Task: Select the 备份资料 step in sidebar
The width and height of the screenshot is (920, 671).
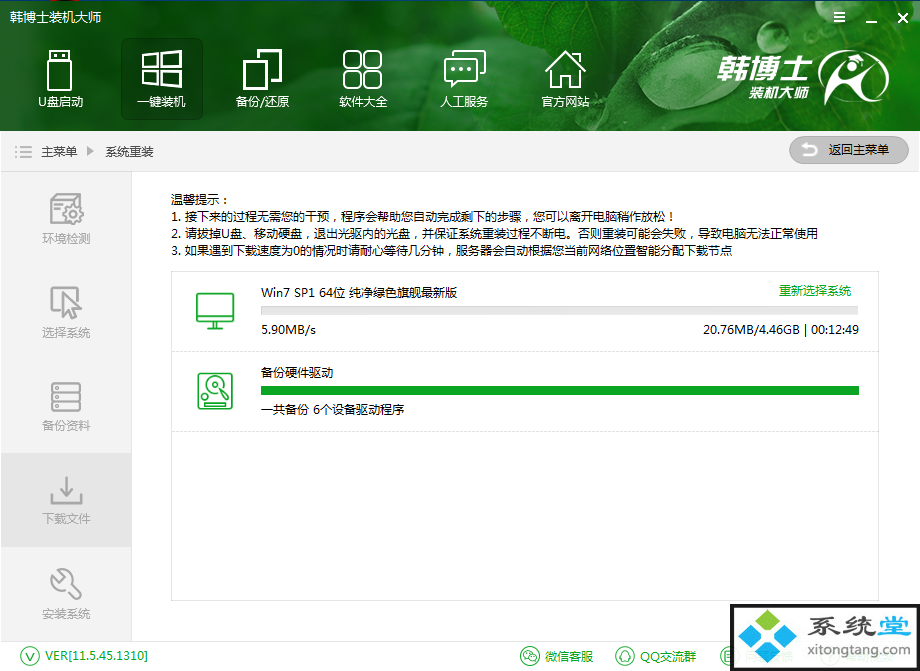Action: coord(66,406)
